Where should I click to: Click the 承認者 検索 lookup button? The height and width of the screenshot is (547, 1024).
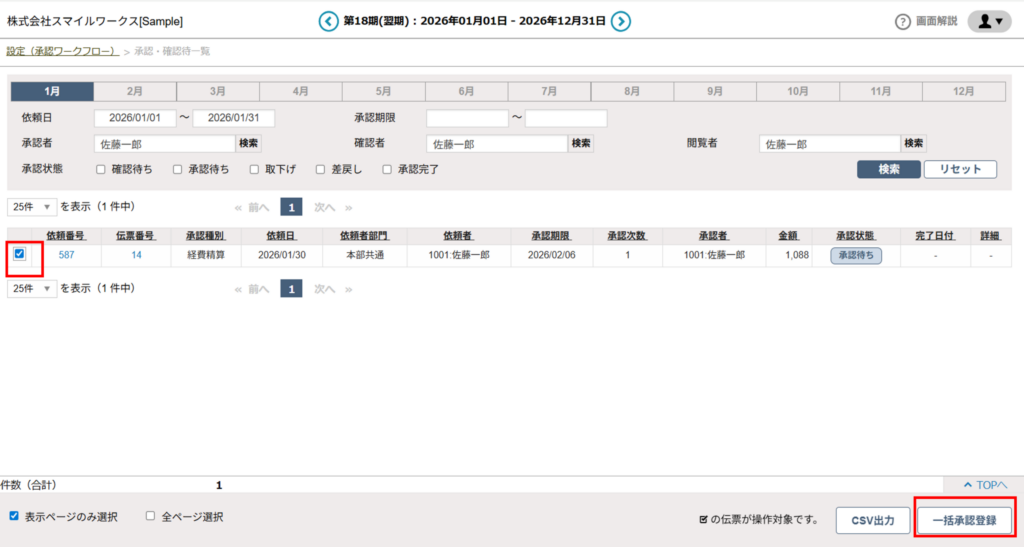click(x=248, y=144)
